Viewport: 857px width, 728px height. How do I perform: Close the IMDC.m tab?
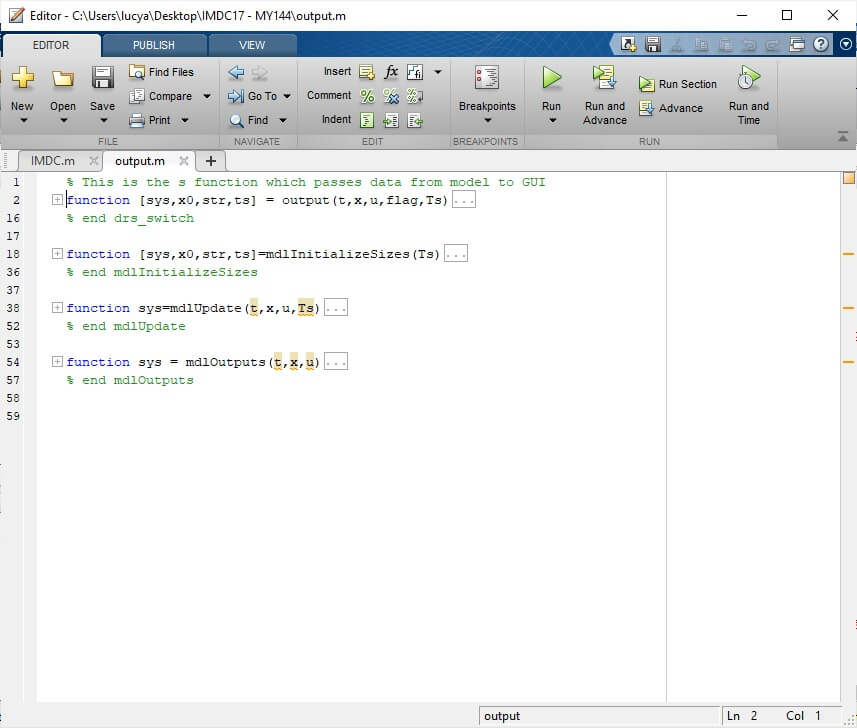coord(93,161)
